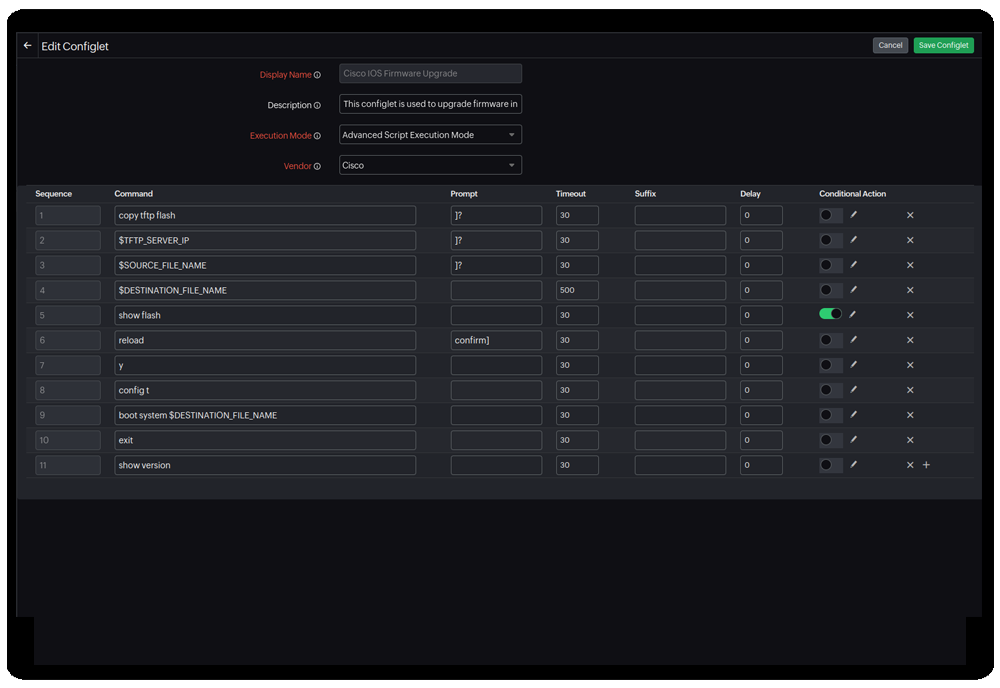
Task: Add a new row with the plus icon
Action: tap(926, 465)
